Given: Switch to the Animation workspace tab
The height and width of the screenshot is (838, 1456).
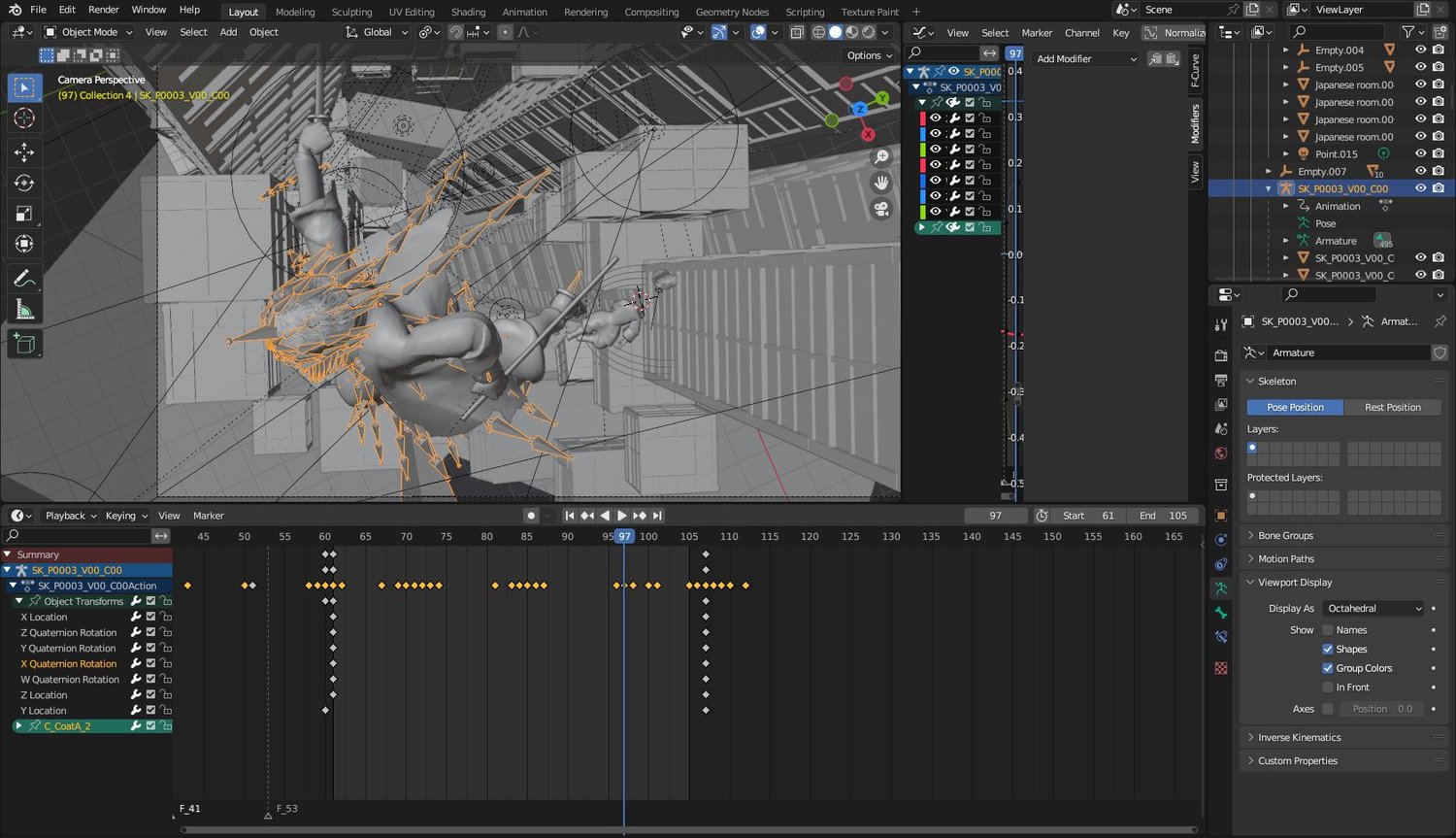Looking at the screenshot, I should (524, 12).
